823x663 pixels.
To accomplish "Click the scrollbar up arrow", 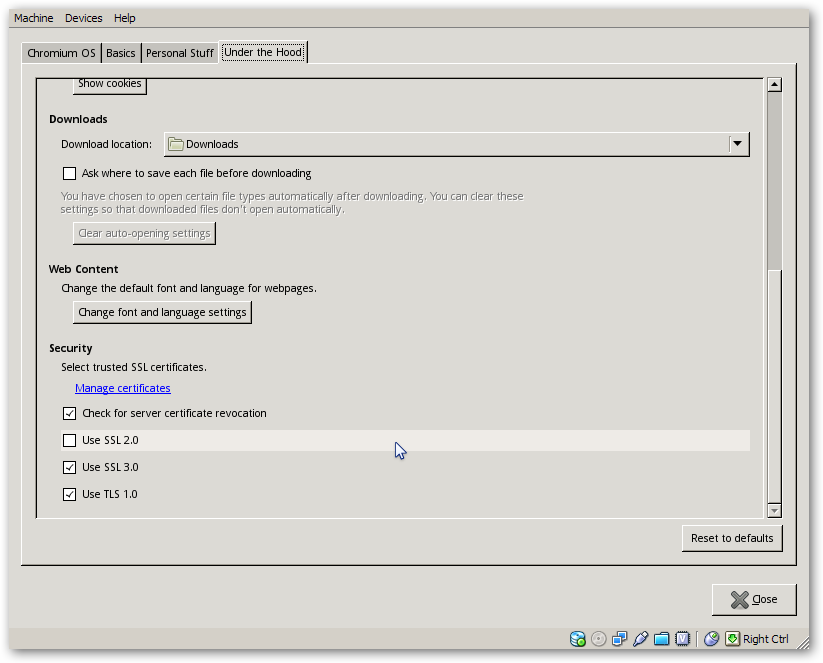I will [774, 85].
